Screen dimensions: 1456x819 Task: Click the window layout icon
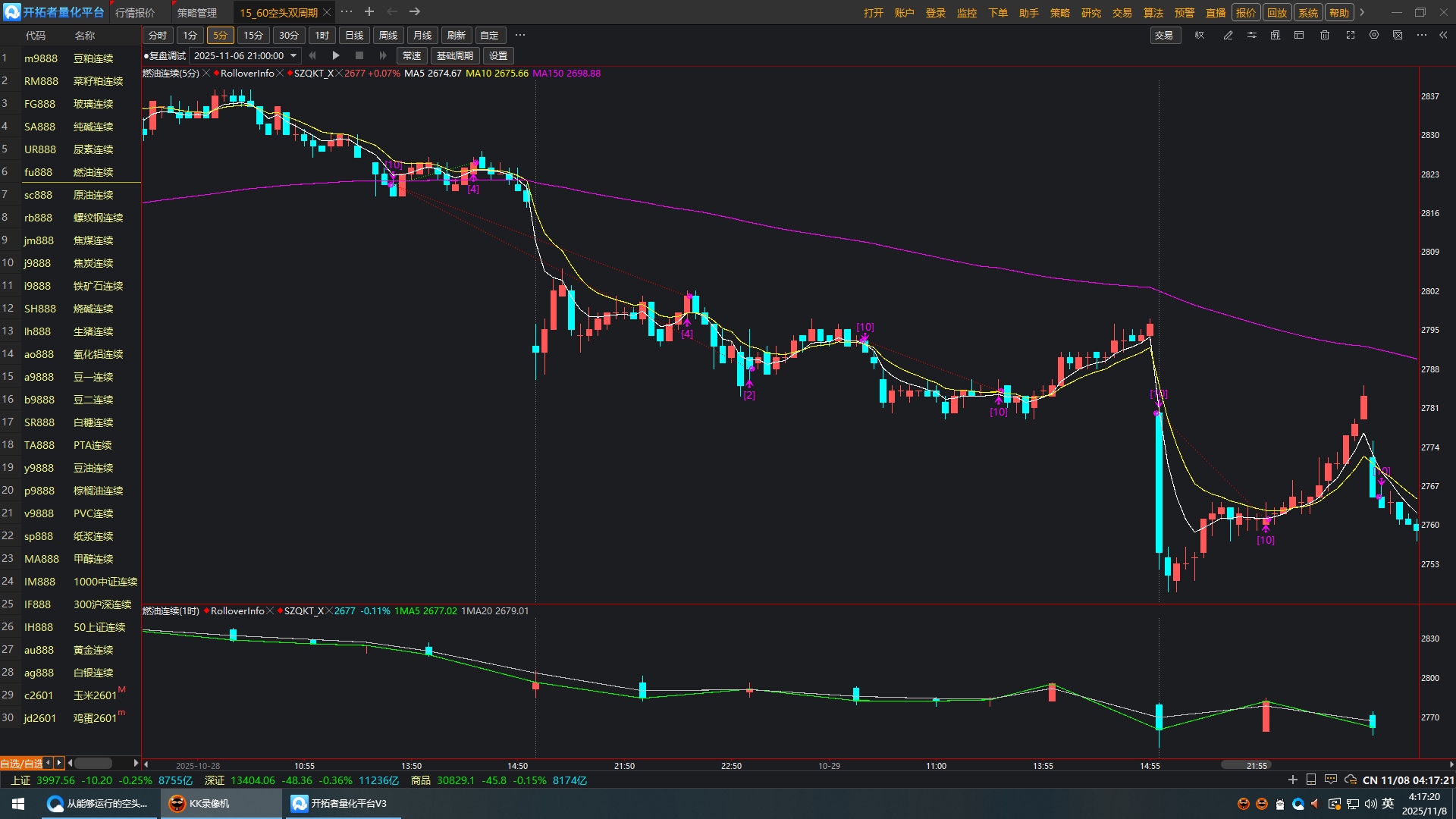(x=1299, y=36)
